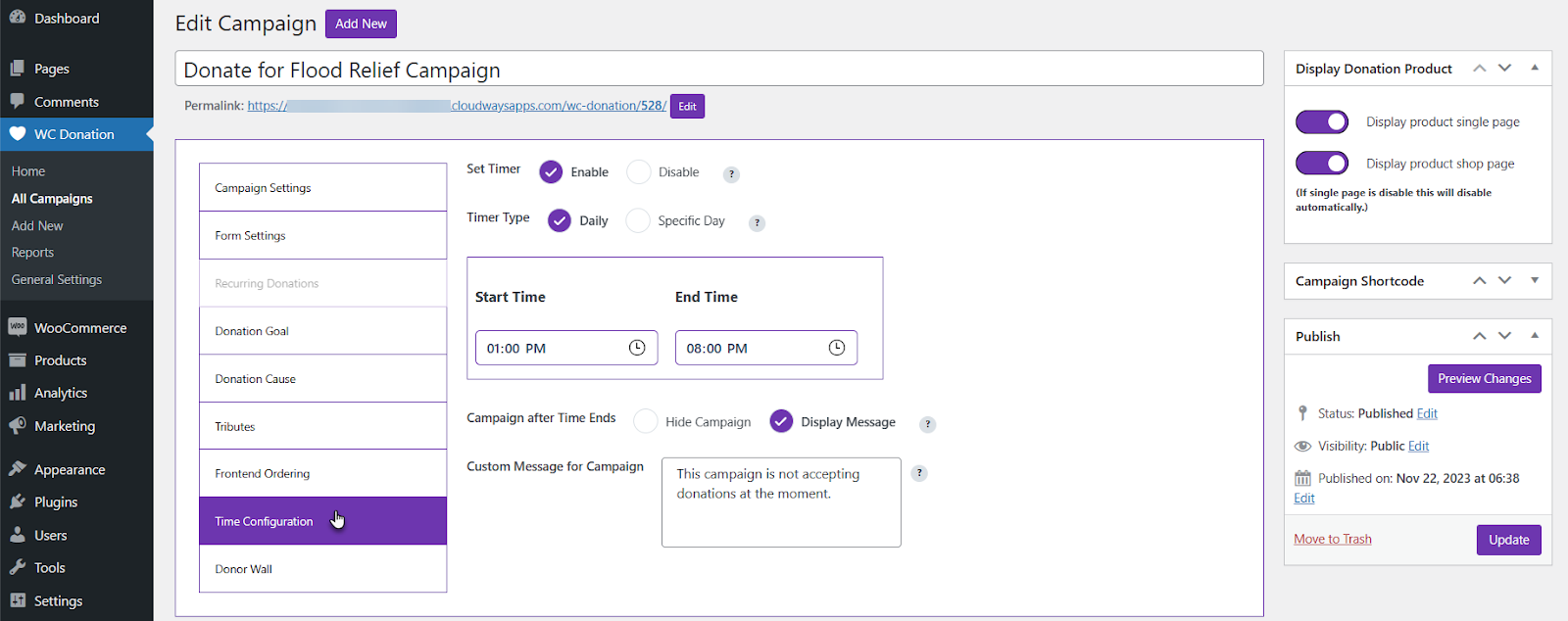1568x621 pixels.
Task: Click the Update button
Action: [x=1508, y=540]
